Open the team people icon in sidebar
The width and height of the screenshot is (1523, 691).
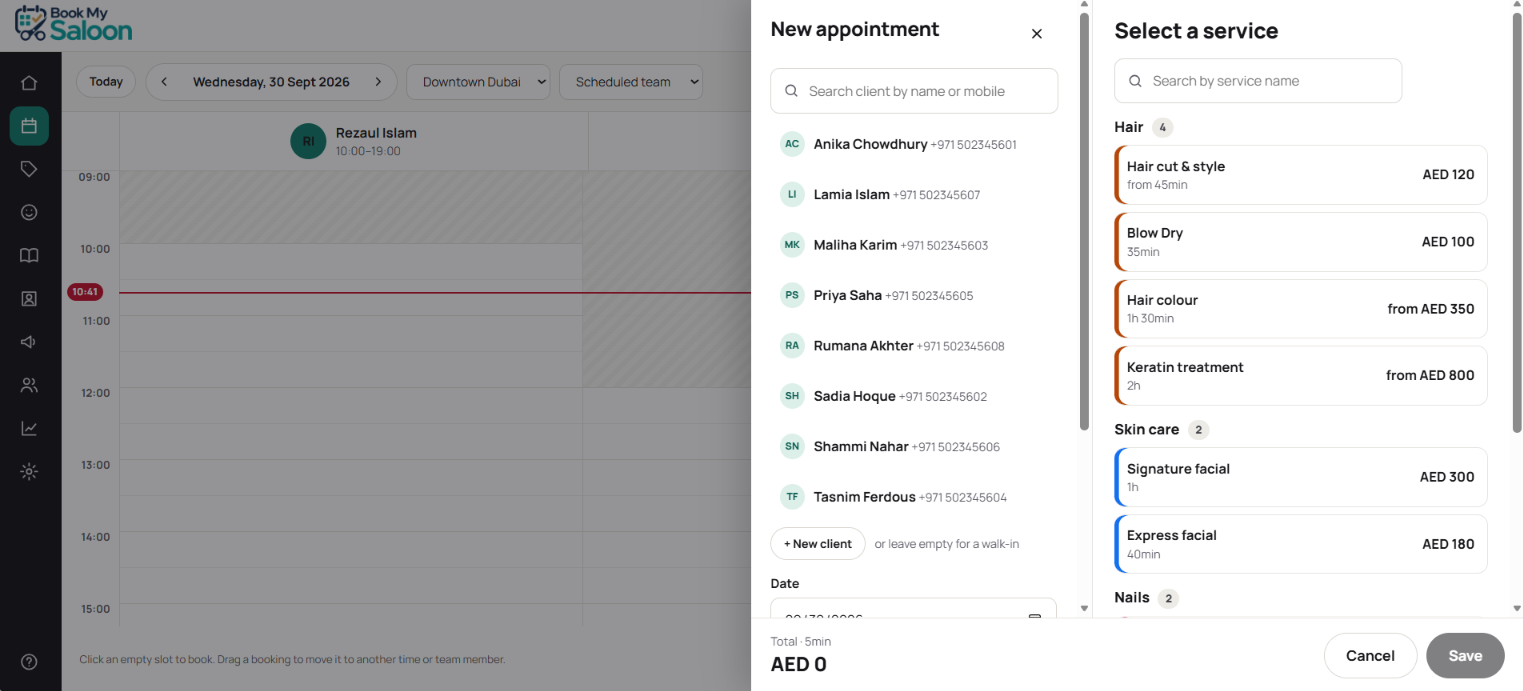(x=29, y=385)
